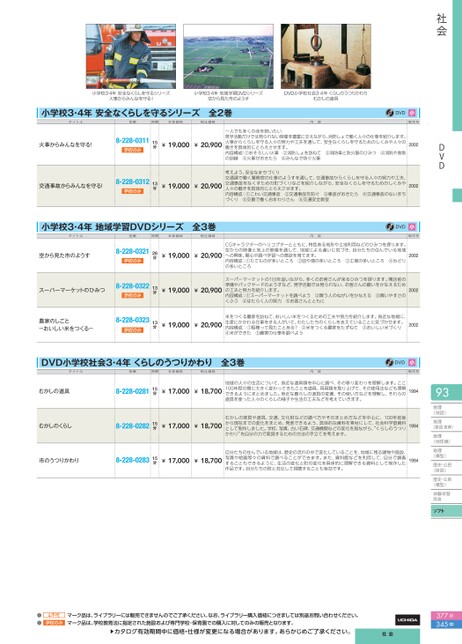
Task: Click orange badge in the bottom footnote legend
Action: click(x=54, y=623)
